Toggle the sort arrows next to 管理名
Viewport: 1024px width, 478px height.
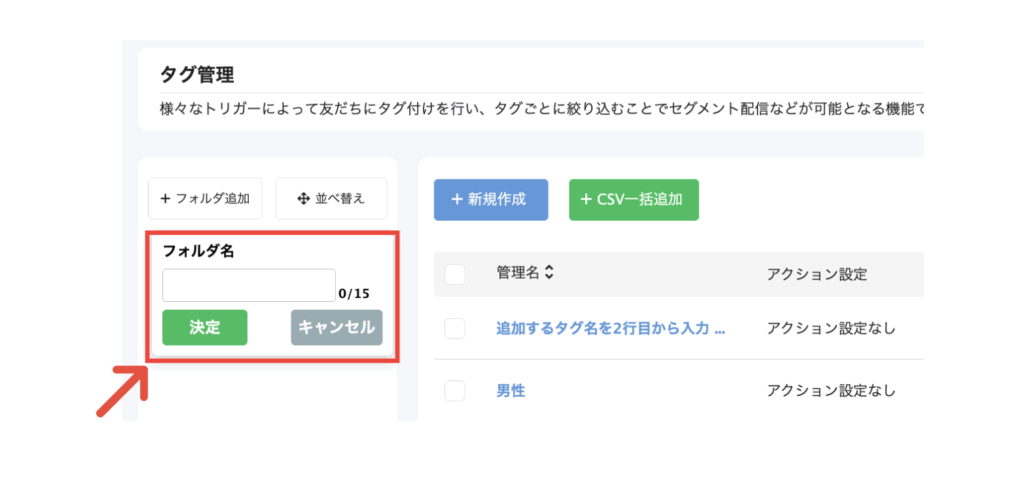click(x=549, y=274)
